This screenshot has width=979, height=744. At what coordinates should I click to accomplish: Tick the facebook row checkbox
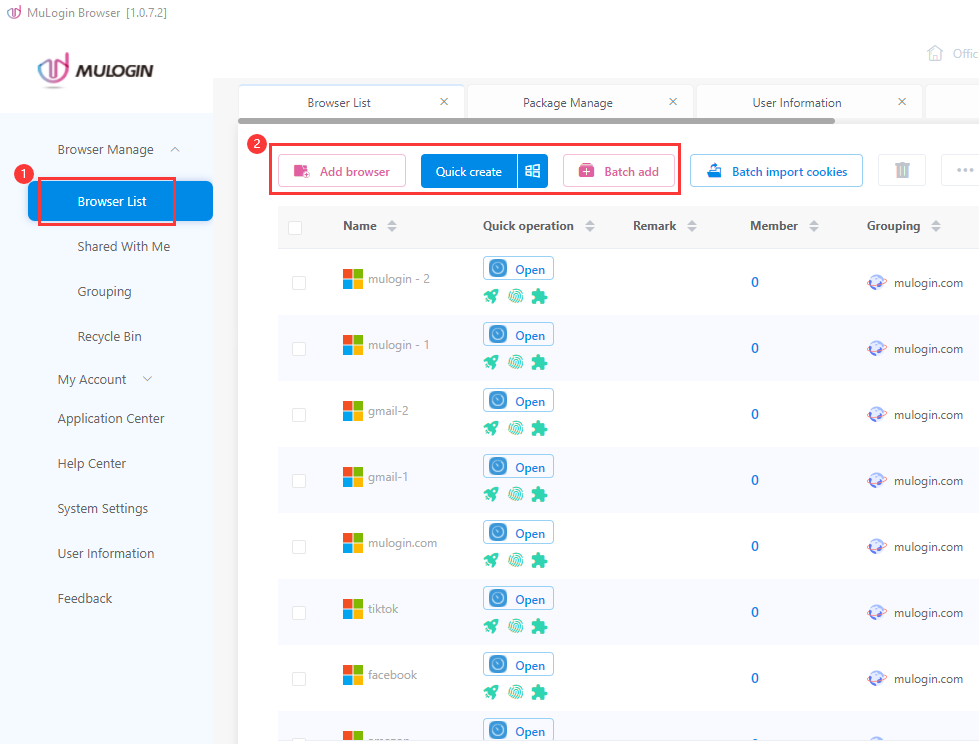click(299, 678)
